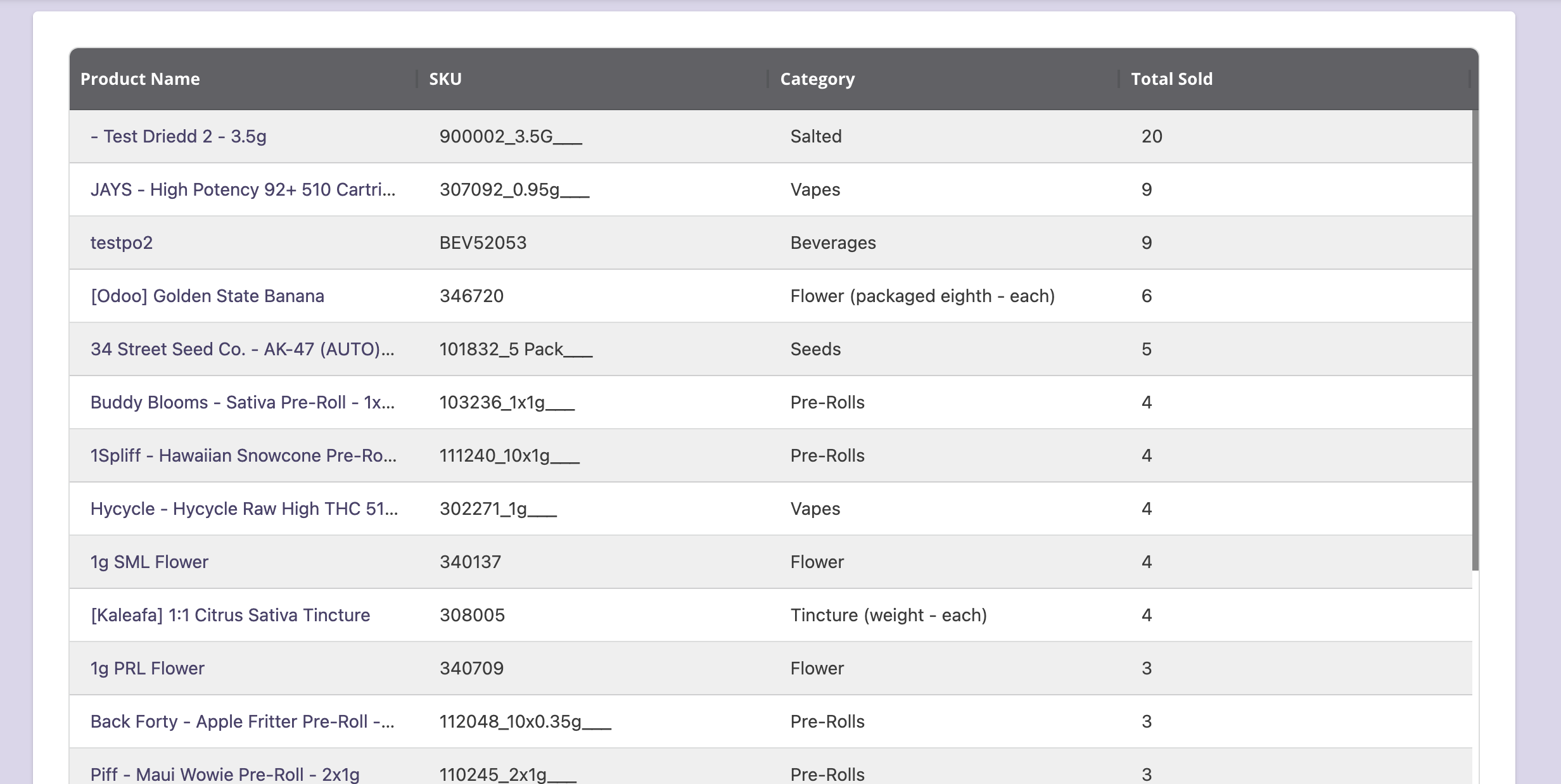Click the Total Sold column header
The height and width of the screenshot is (784, 1561).
click(x=1171, y=79)
